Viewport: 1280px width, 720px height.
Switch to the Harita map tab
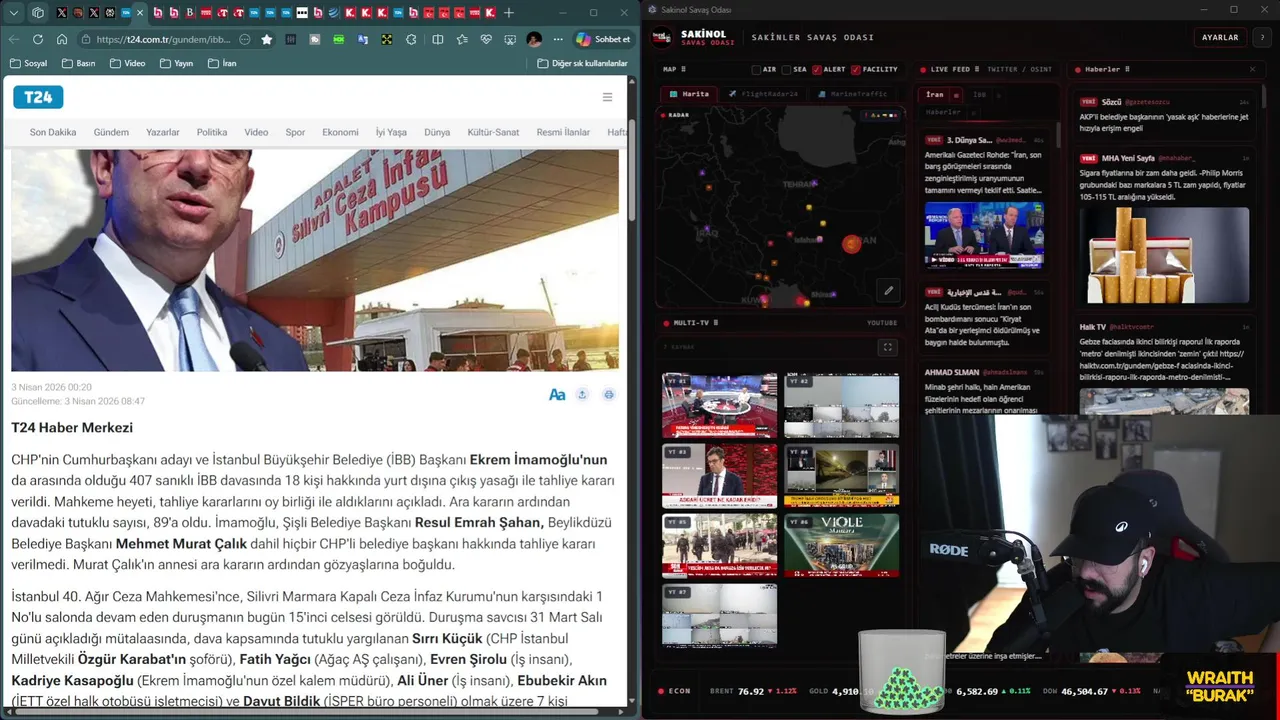pos(689,94)
